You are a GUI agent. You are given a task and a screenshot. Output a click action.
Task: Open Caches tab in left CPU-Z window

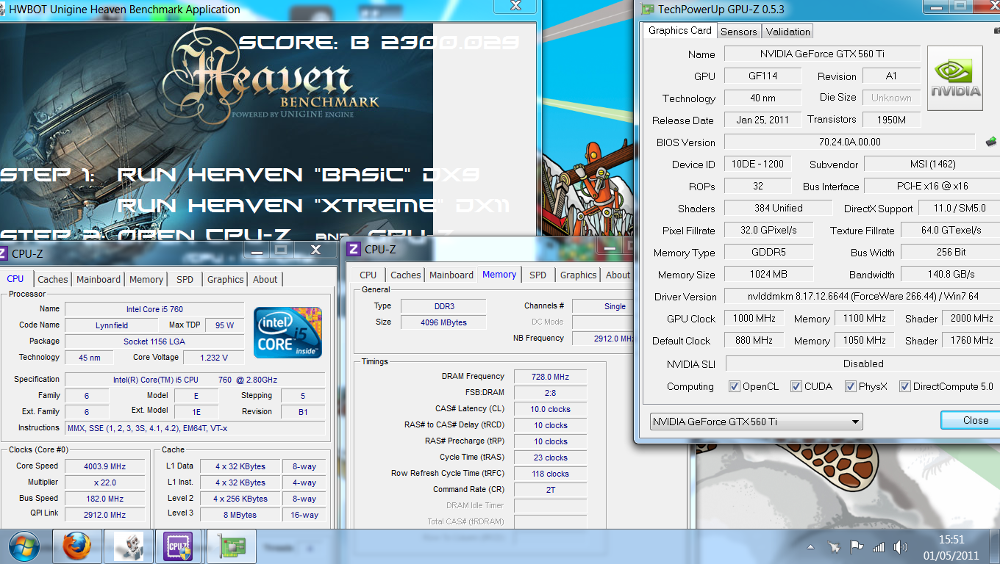click(52, 279)
